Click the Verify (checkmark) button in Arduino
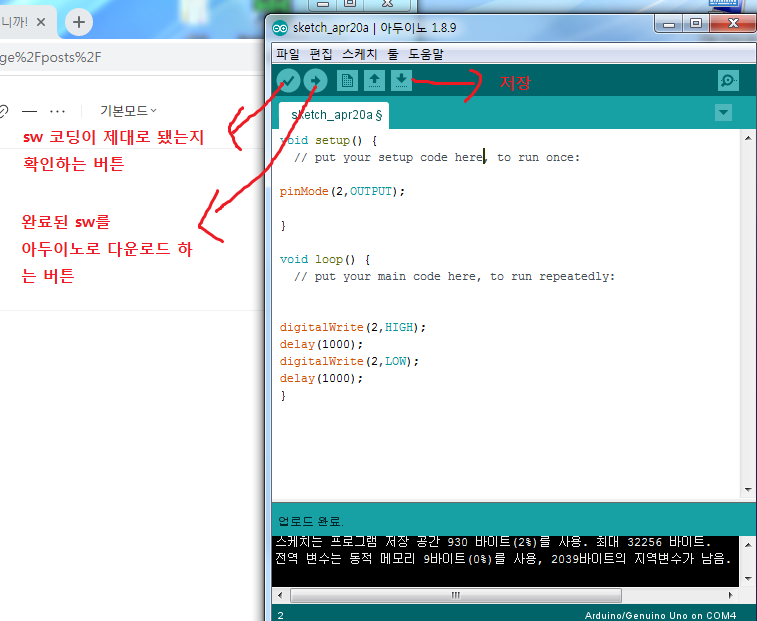 289,81
